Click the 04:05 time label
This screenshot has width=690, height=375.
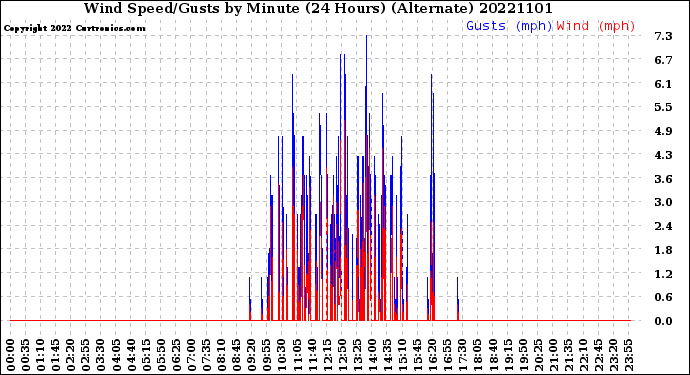tap(116, 355)
